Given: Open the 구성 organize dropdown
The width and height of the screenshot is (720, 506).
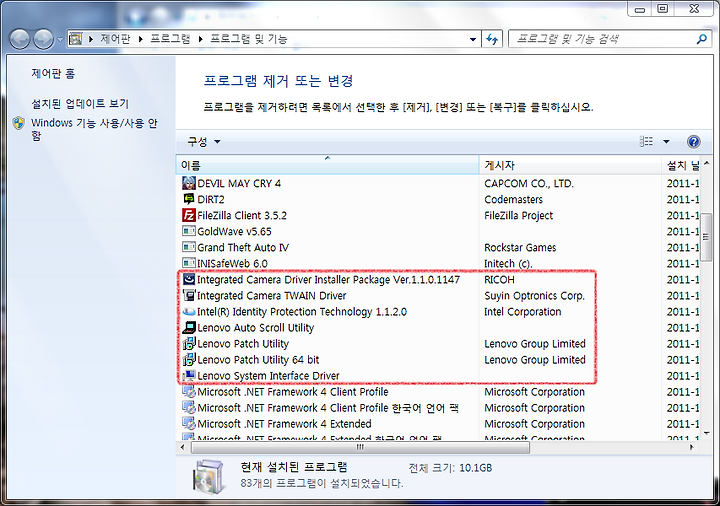Looking at the screenshot, I should (x=203, y=141).
